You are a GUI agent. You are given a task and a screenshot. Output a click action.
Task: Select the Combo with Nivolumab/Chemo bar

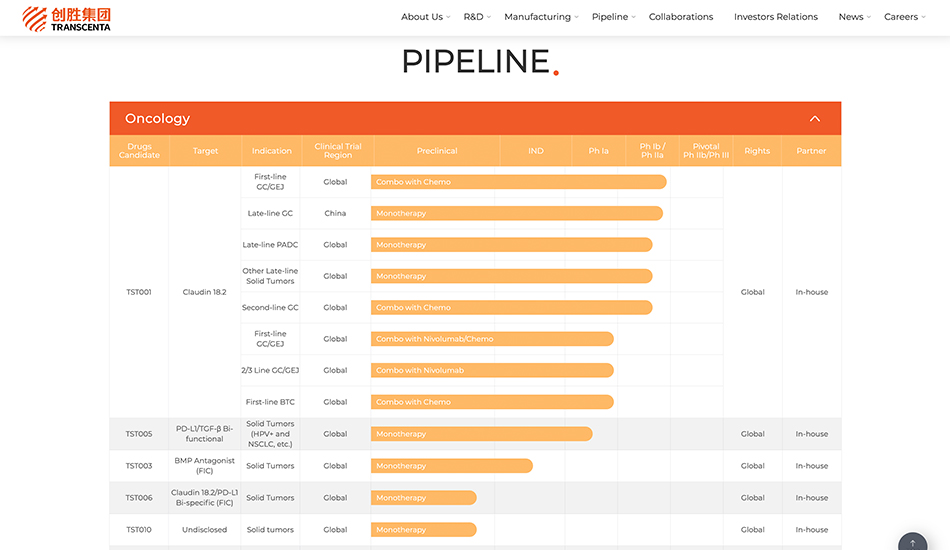click(492, 339)
